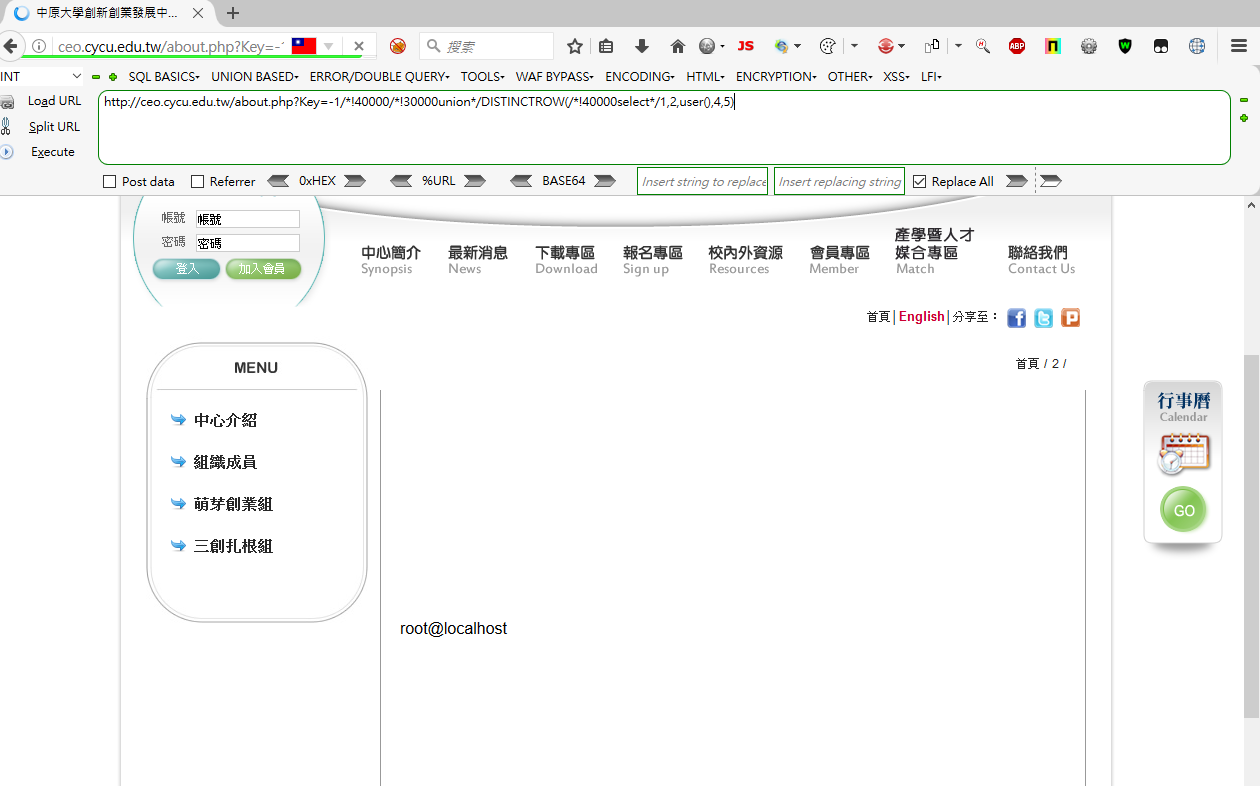
Task: Enable the Referrer checkbox
Action: point(197,181)
